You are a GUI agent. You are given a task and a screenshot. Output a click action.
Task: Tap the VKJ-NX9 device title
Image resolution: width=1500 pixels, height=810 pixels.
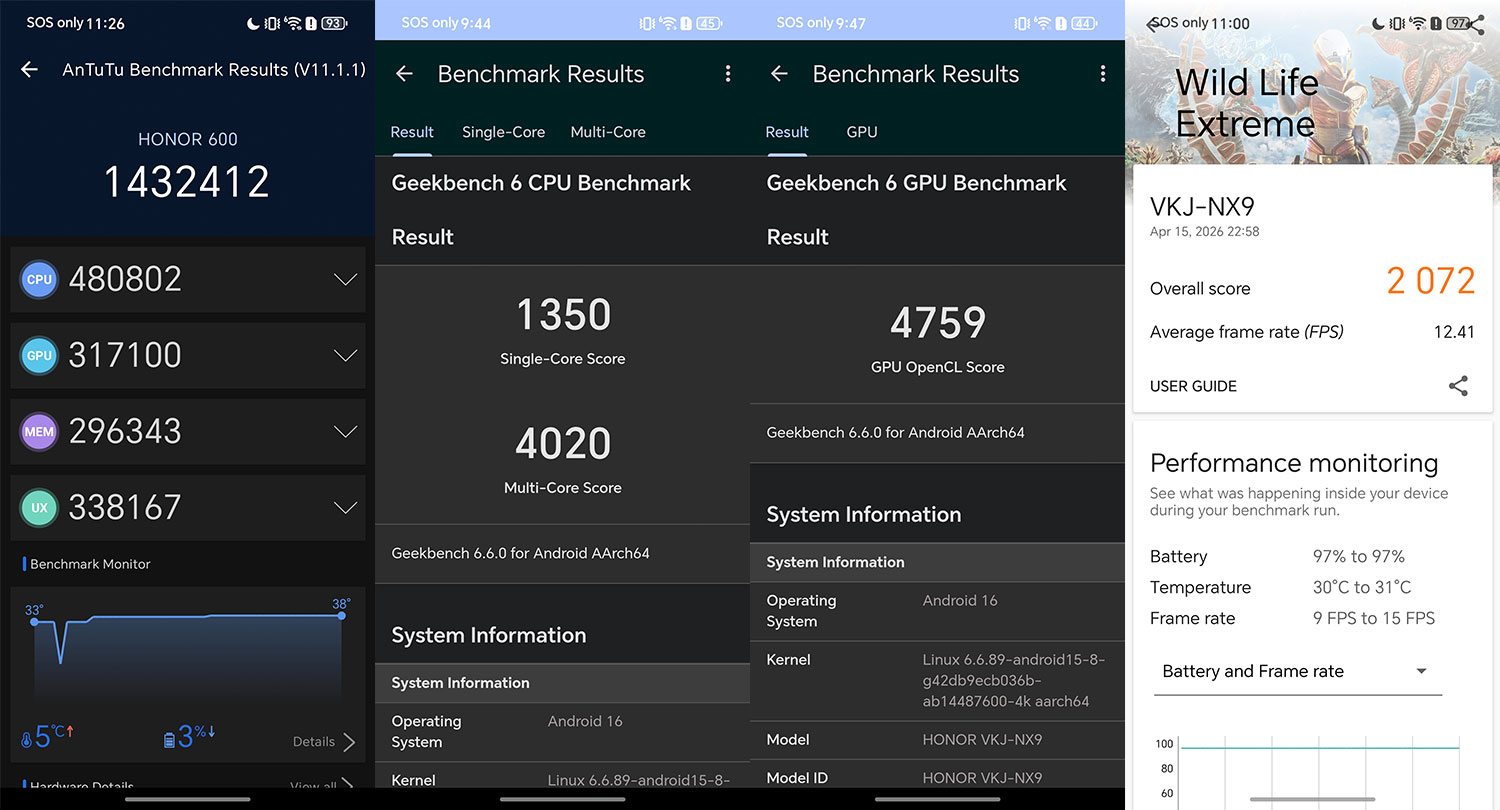tap(1202, 207)
